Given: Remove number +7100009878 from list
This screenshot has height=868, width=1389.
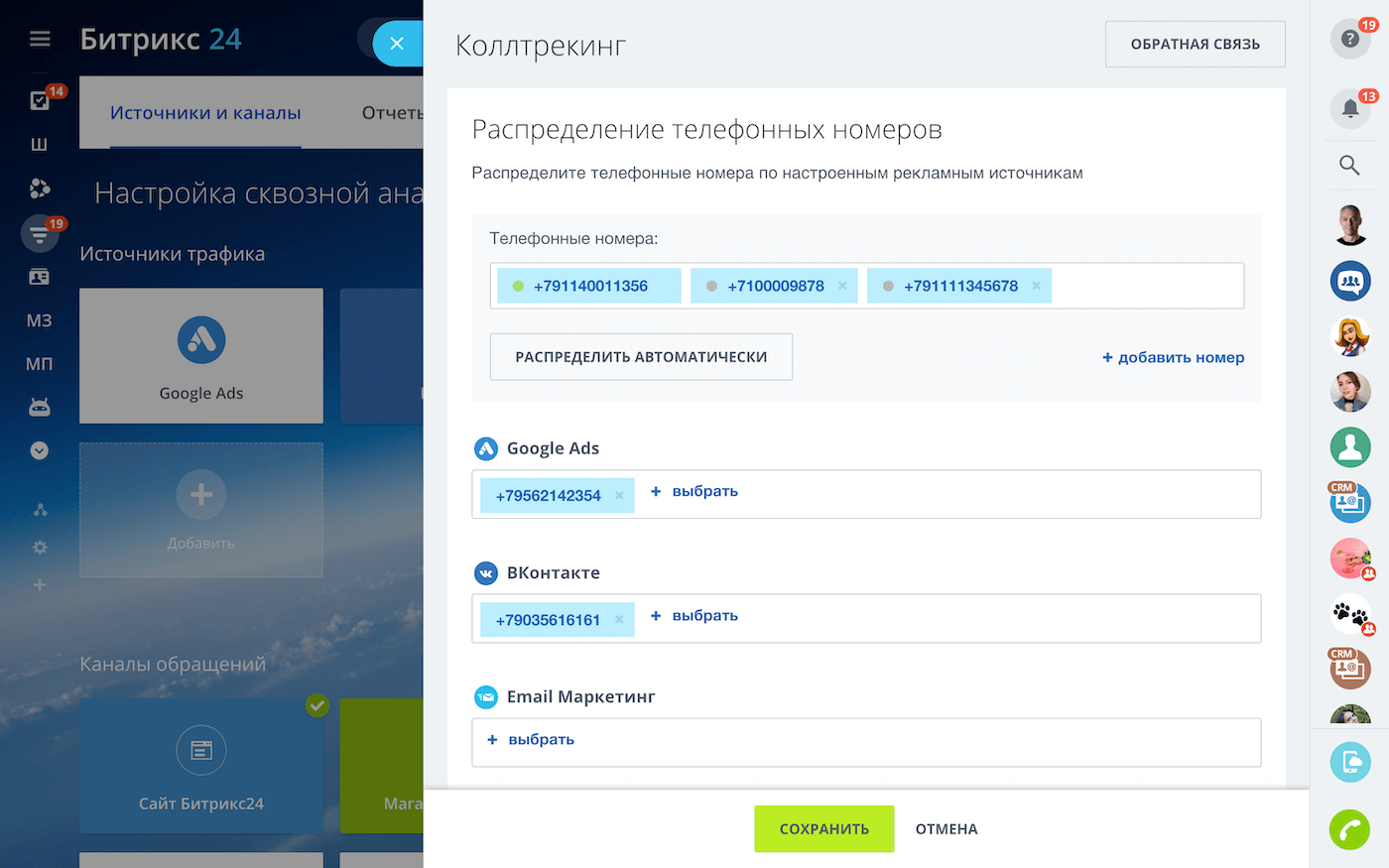Looking at the screenshot, I should (x=842, y=286).
